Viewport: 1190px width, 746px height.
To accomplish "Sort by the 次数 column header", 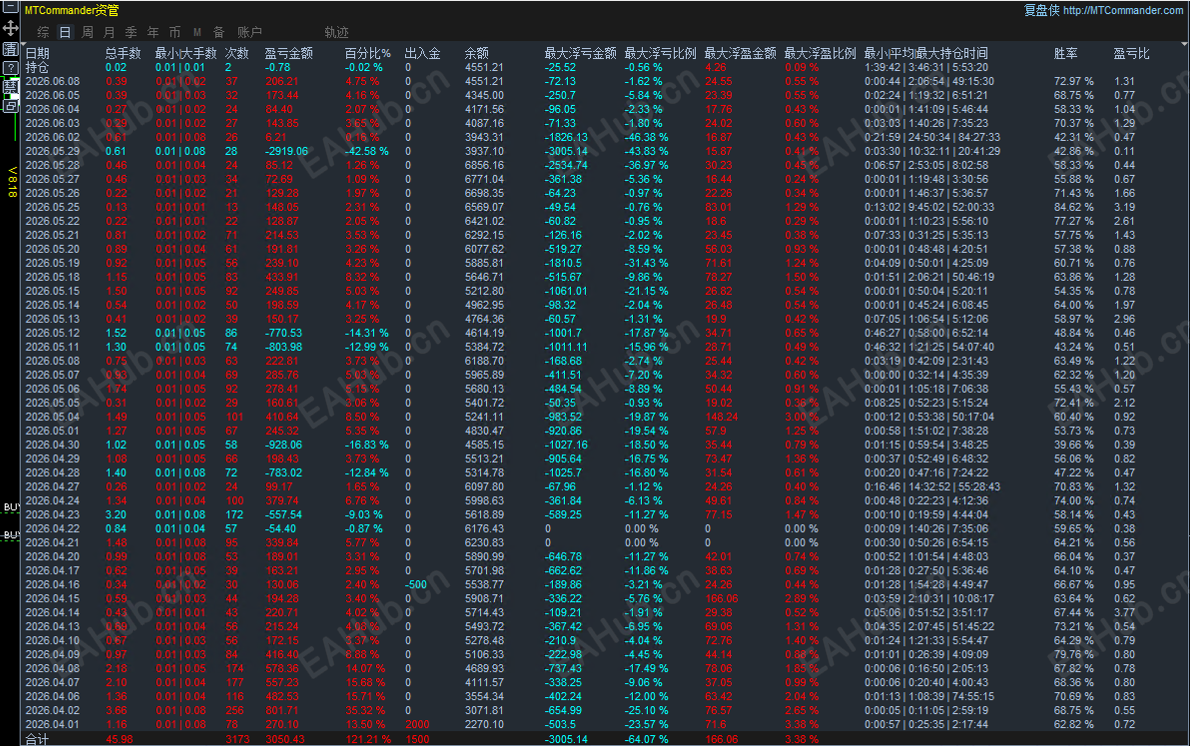I will [237, 53].
